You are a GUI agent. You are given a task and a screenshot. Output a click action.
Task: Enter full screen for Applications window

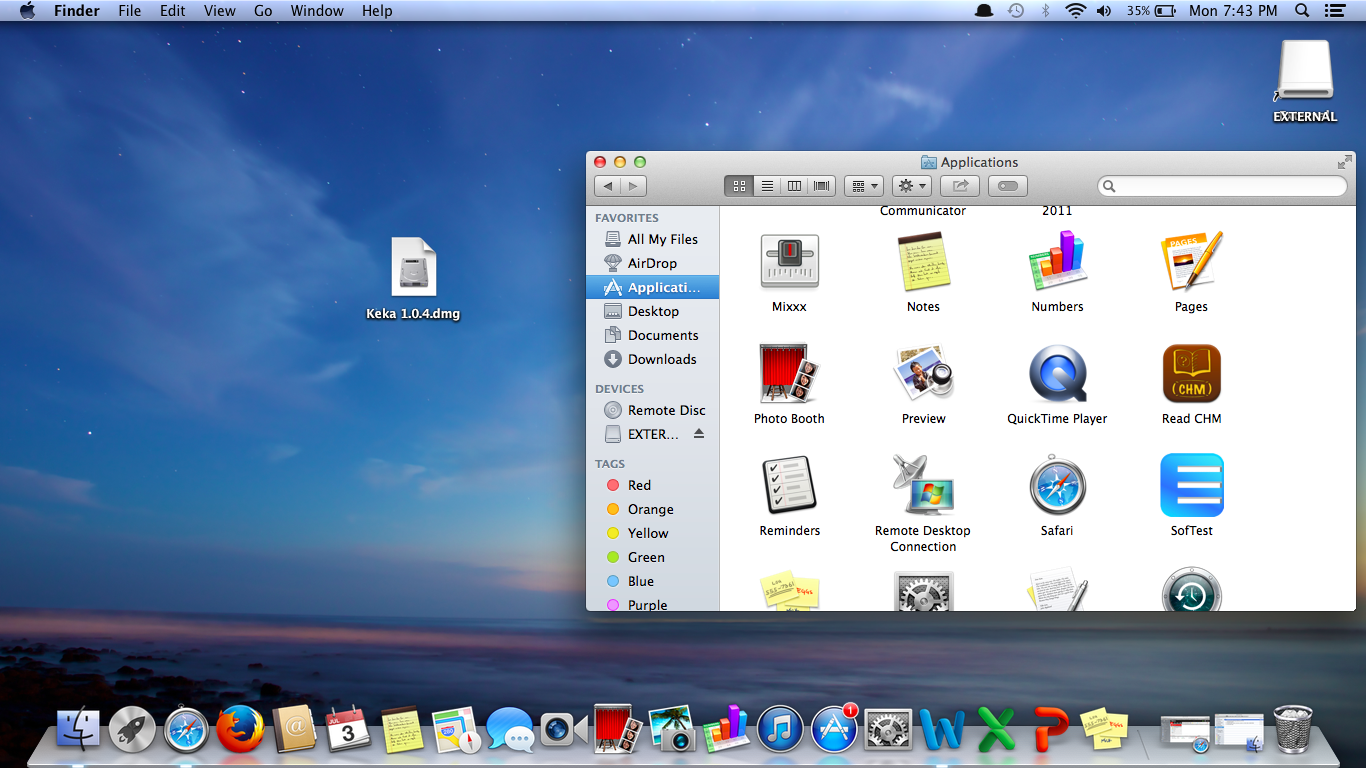1344,162
